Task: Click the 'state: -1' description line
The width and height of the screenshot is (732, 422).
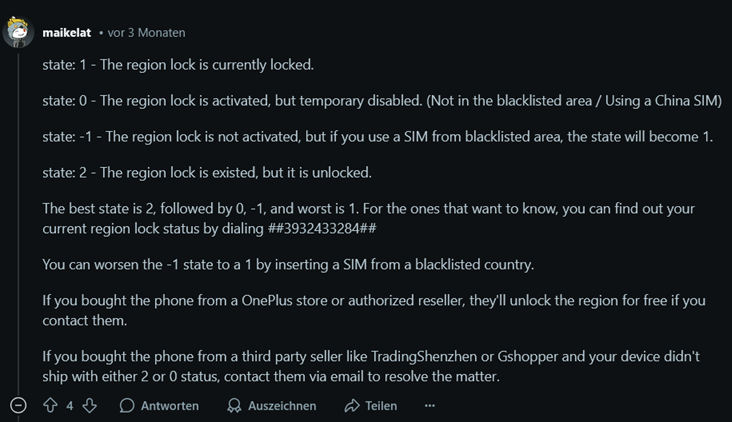Action: [x=377, y=137]
